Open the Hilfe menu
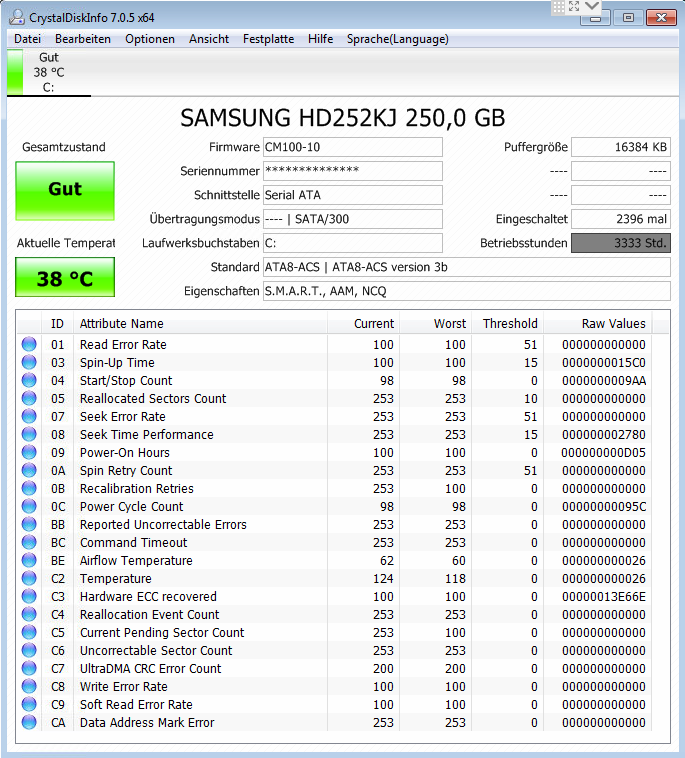This screenshot has width=685, height=758. point(321,39)
